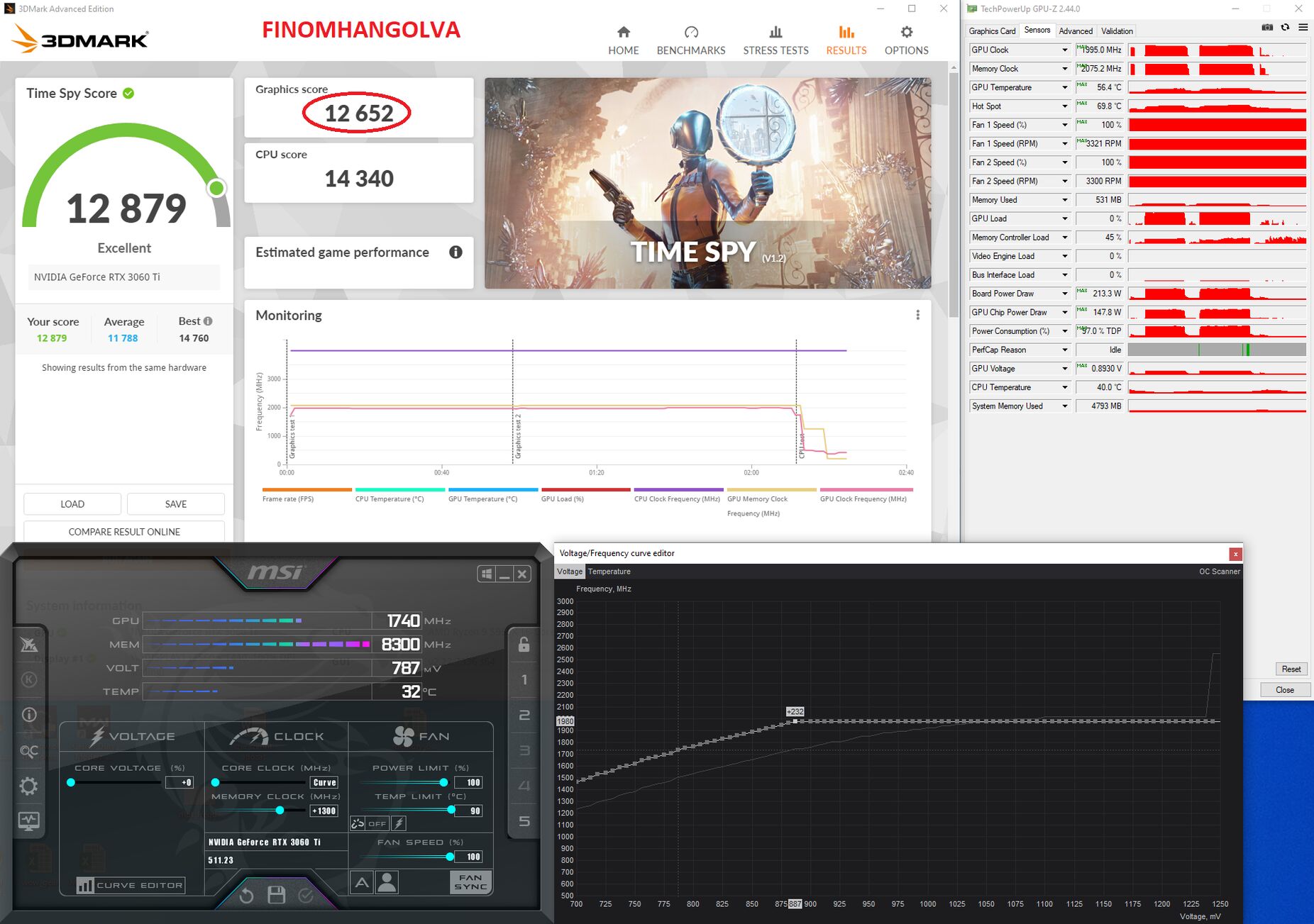Viewport: 1314px width, 924px height.
Task: Go to the 3DMark Benchmarks section
Action: pos(691,40)
